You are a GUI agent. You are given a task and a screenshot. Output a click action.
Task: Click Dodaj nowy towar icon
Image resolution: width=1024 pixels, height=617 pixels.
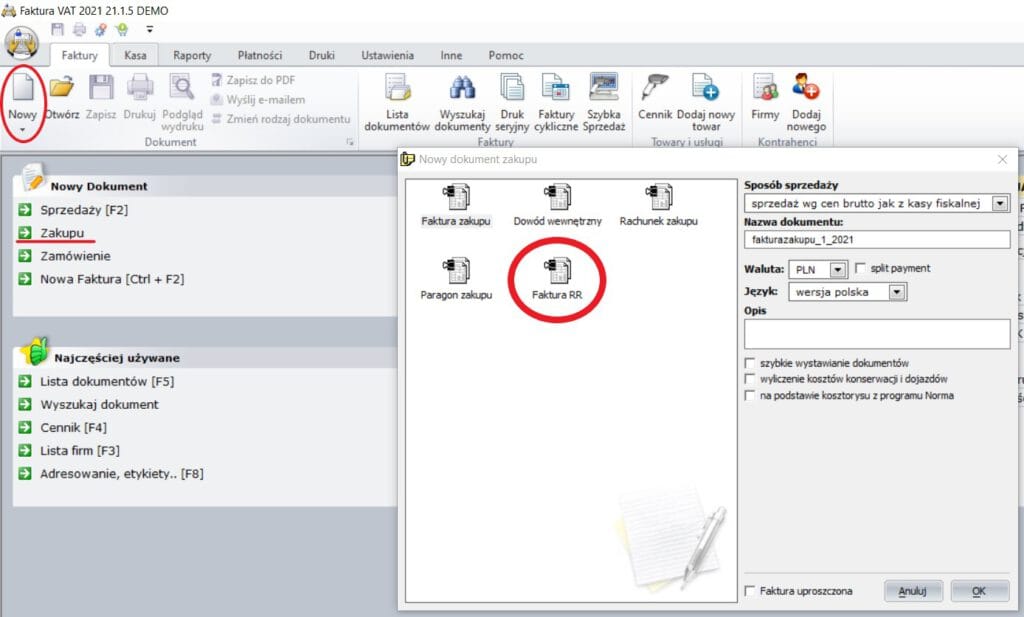click(x=705, y=92)
